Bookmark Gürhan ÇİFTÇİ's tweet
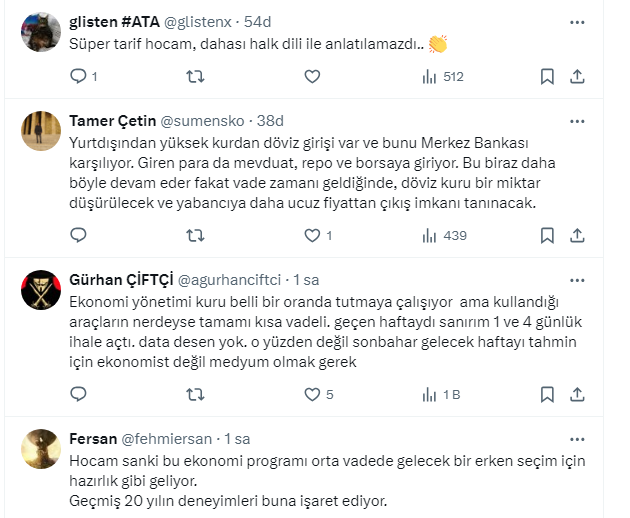 coord(547,395)
